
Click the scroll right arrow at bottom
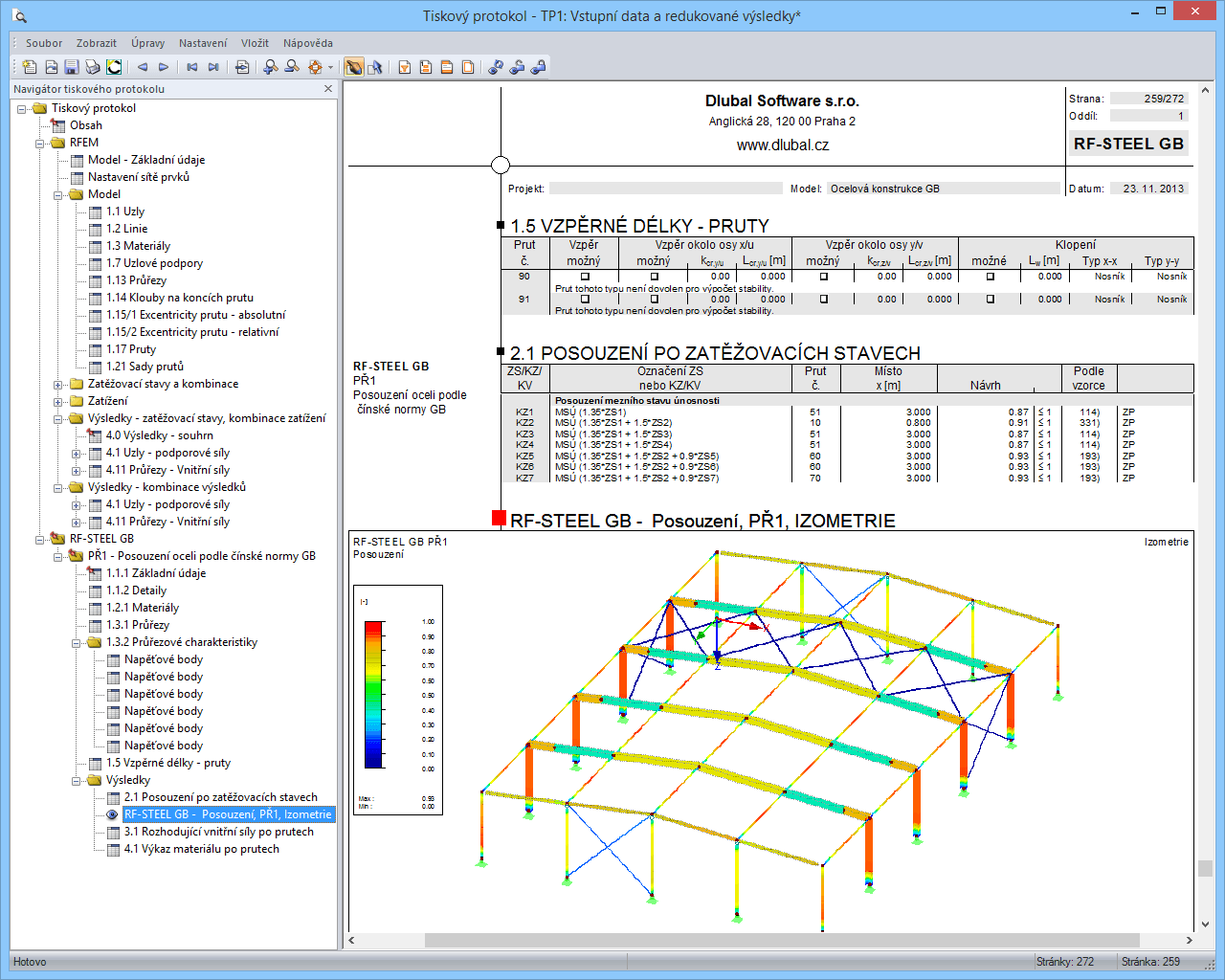pos(1190,940)
